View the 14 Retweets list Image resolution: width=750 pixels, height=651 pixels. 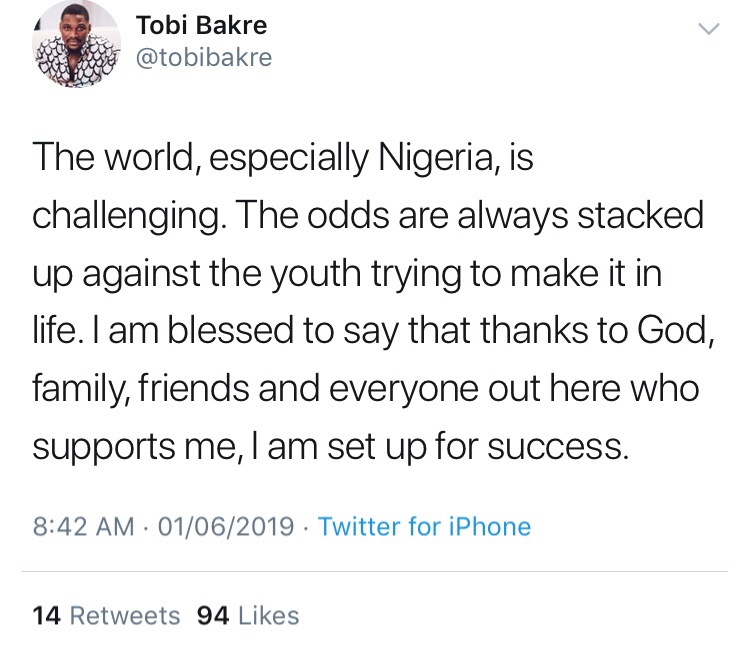pyautogui.click(x=106, y=615)
